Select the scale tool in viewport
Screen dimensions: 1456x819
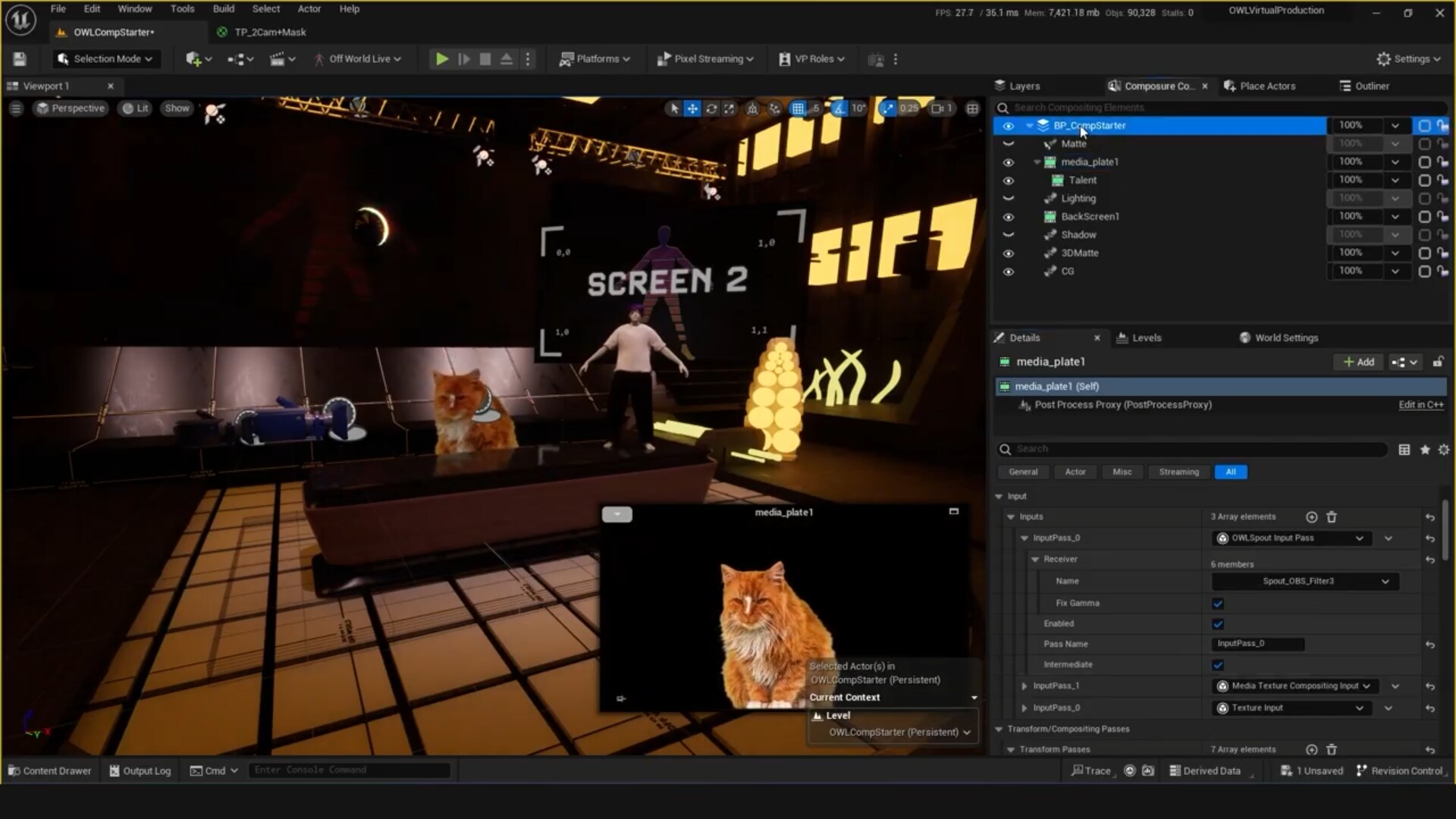click(x=730, y=108)
